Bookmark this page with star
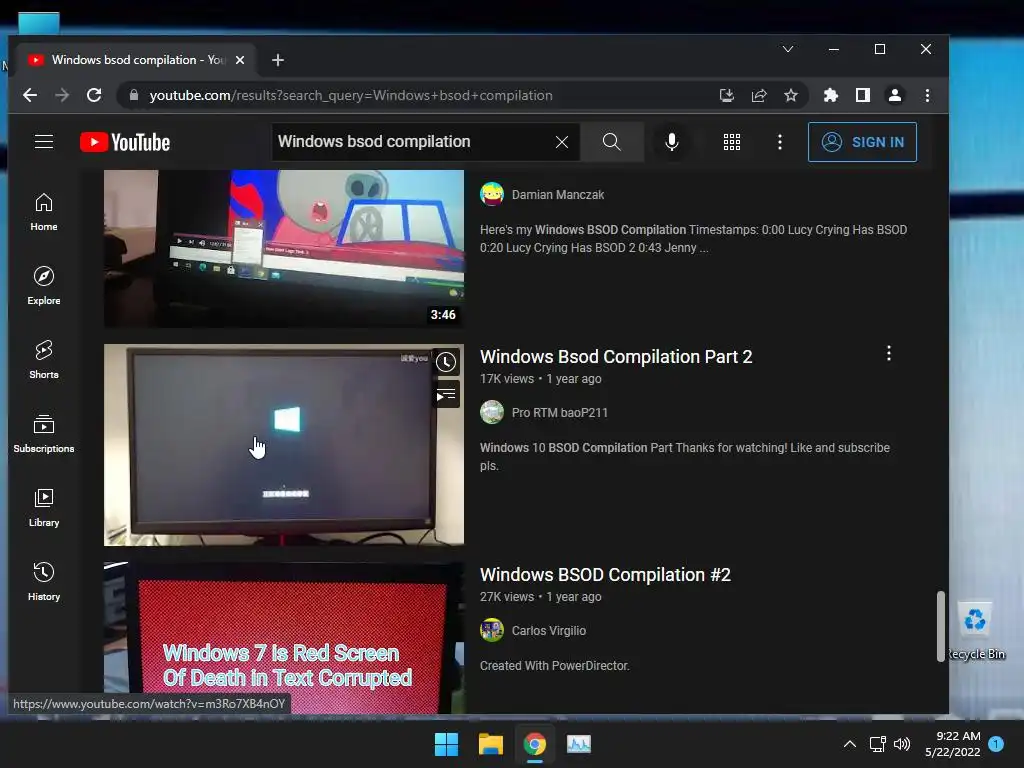This screenshot has height=768, width=1024. 791,95
